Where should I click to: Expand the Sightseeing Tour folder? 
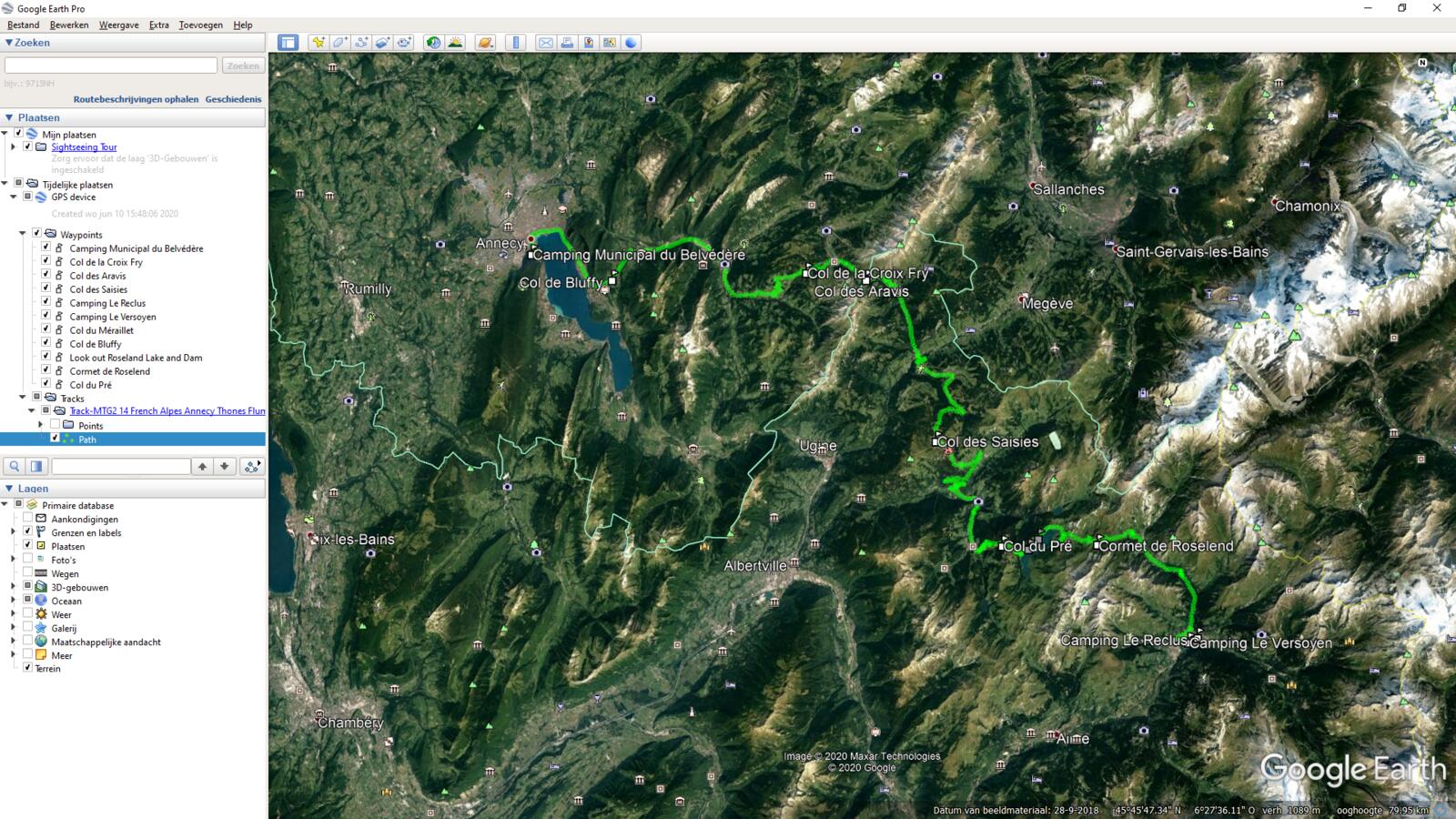pos(14,147)
